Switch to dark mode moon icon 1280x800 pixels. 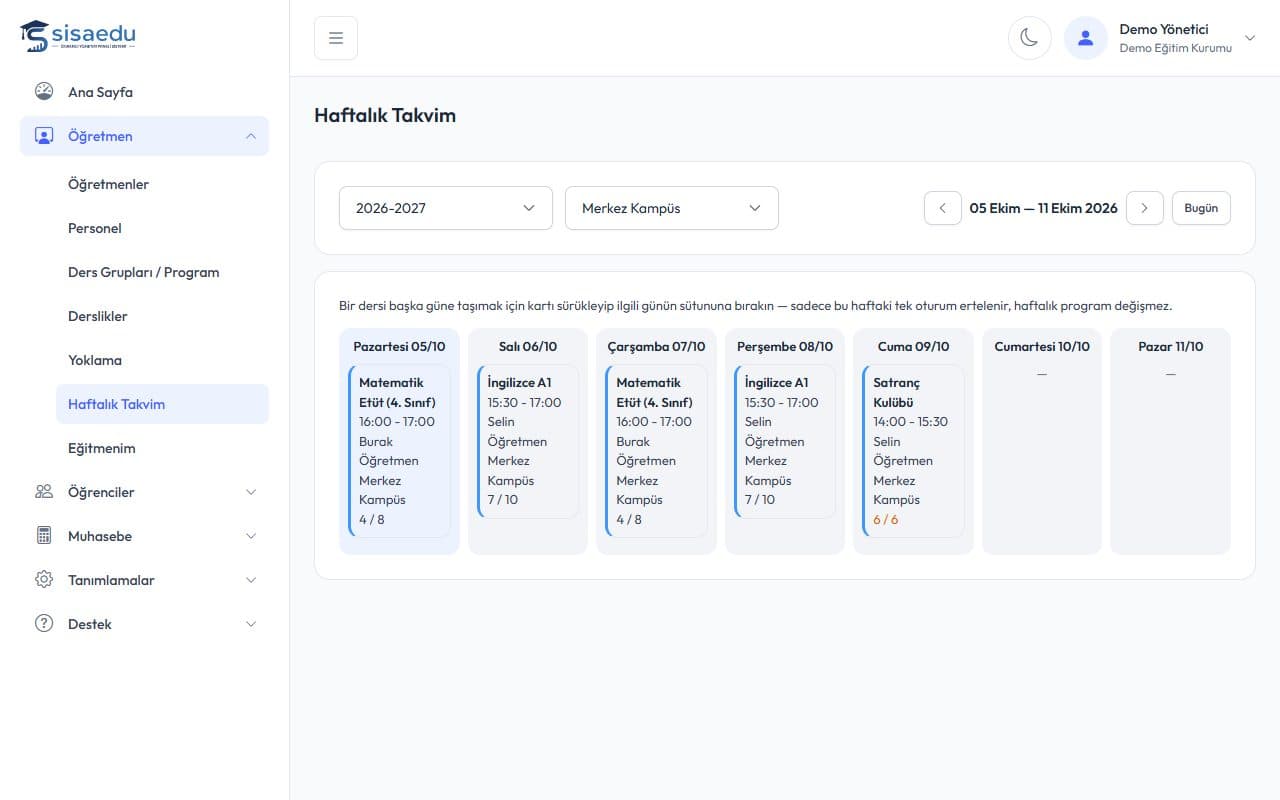pos(1029,38)
